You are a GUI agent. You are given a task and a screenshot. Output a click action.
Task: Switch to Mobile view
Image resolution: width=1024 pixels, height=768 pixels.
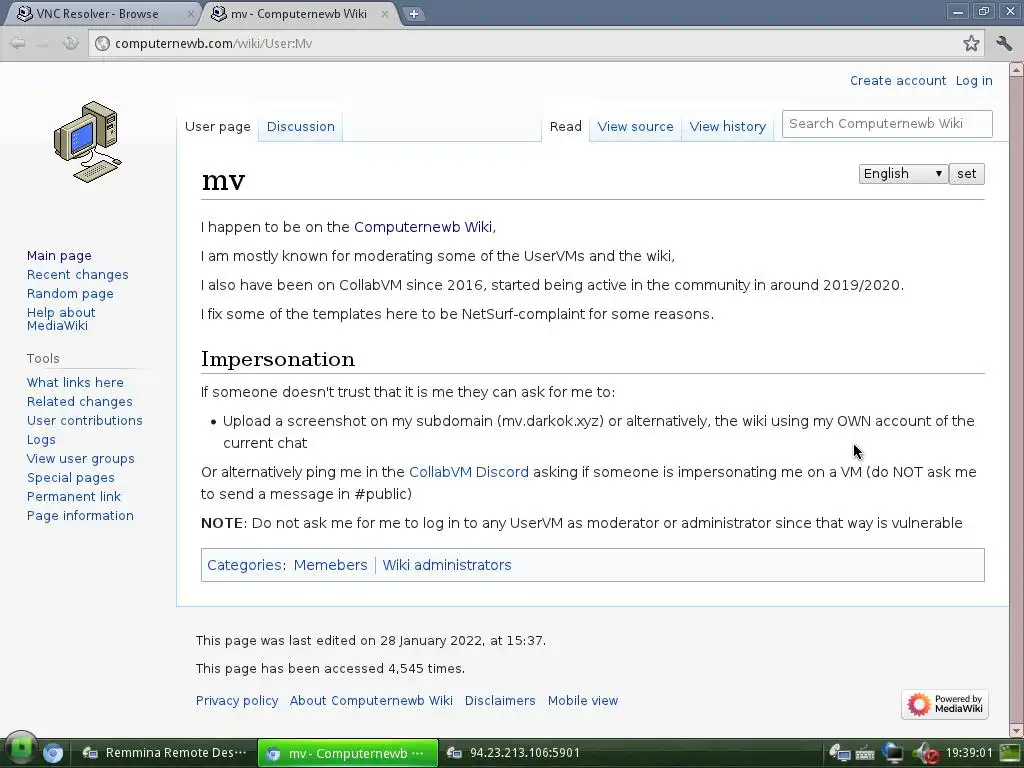point(583,700)
